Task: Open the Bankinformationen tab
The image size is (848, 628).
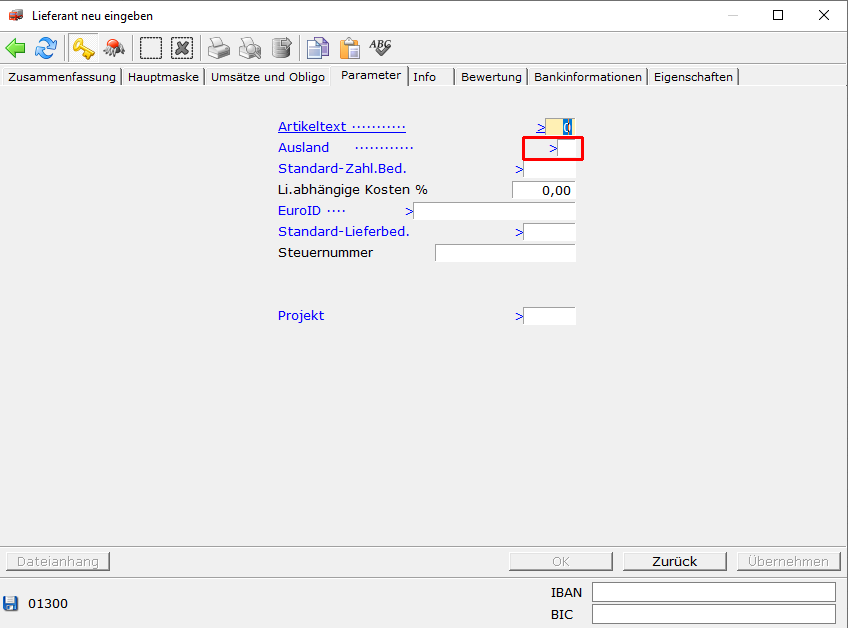Action: pos(587,77)
